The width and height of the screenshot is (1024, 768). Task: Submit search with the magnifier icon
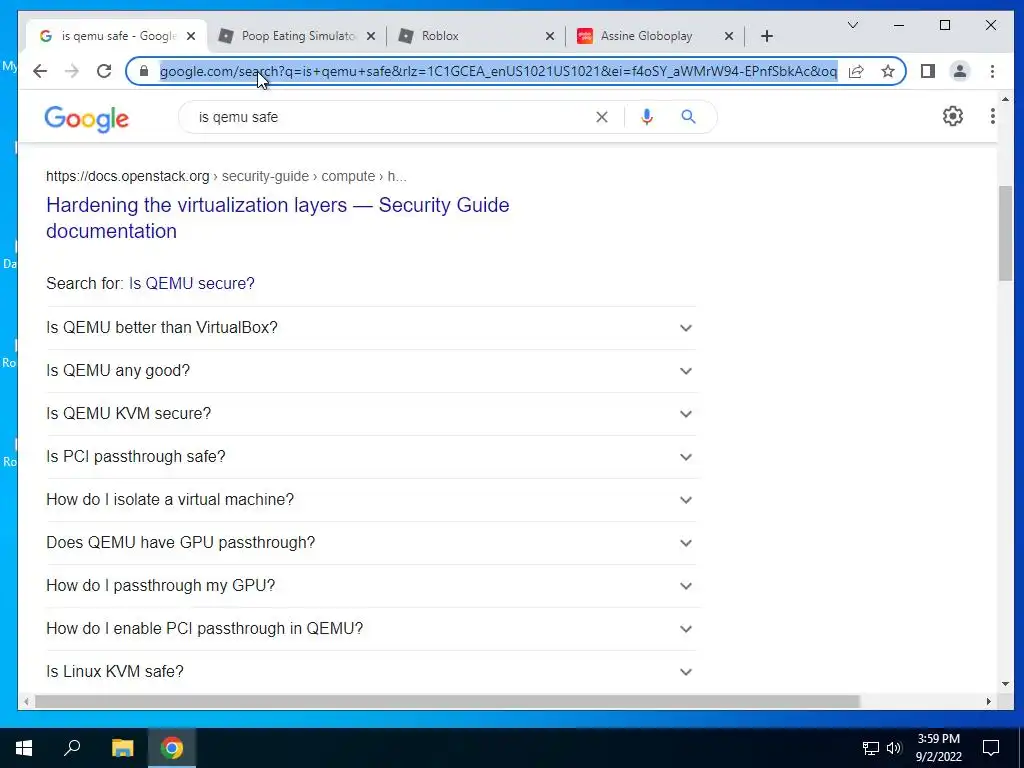688,117
